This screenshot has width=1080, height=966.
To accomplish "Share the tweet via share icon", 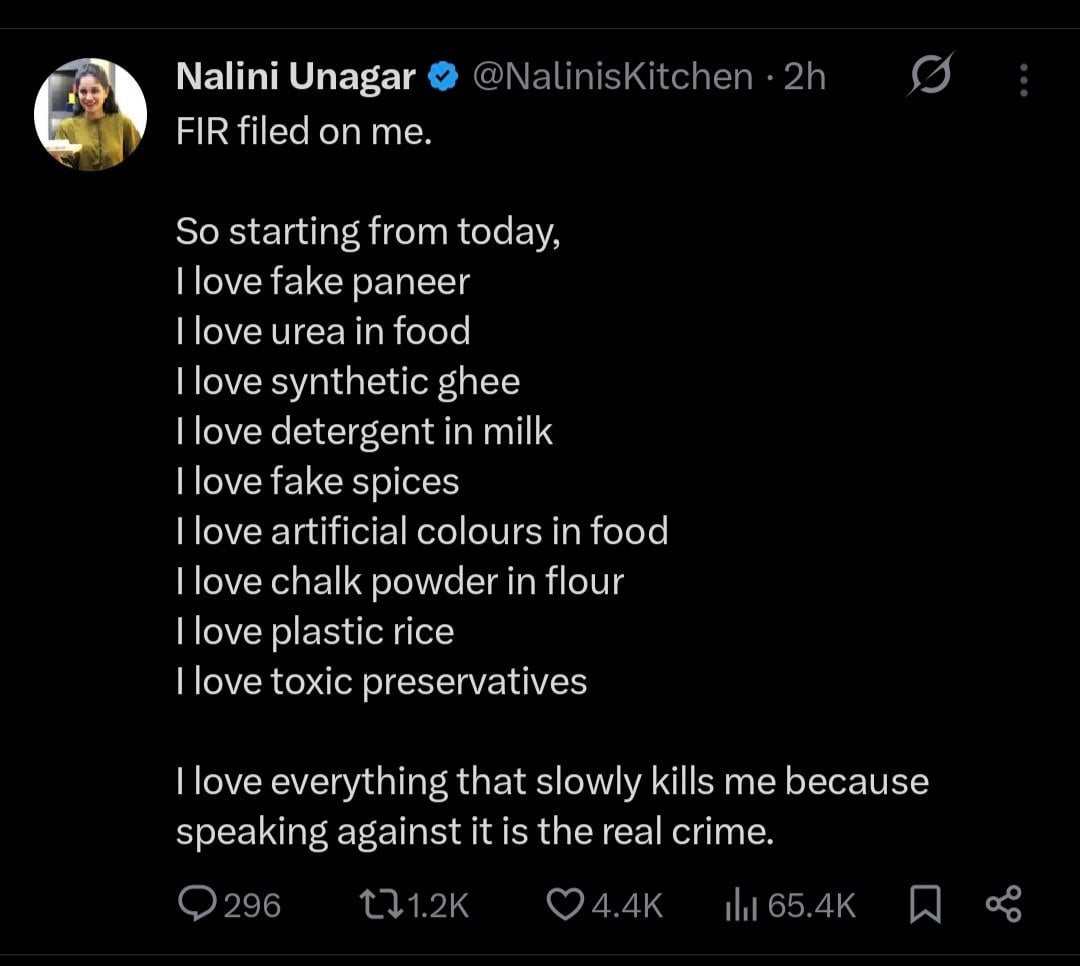I will coord(1003,904).
